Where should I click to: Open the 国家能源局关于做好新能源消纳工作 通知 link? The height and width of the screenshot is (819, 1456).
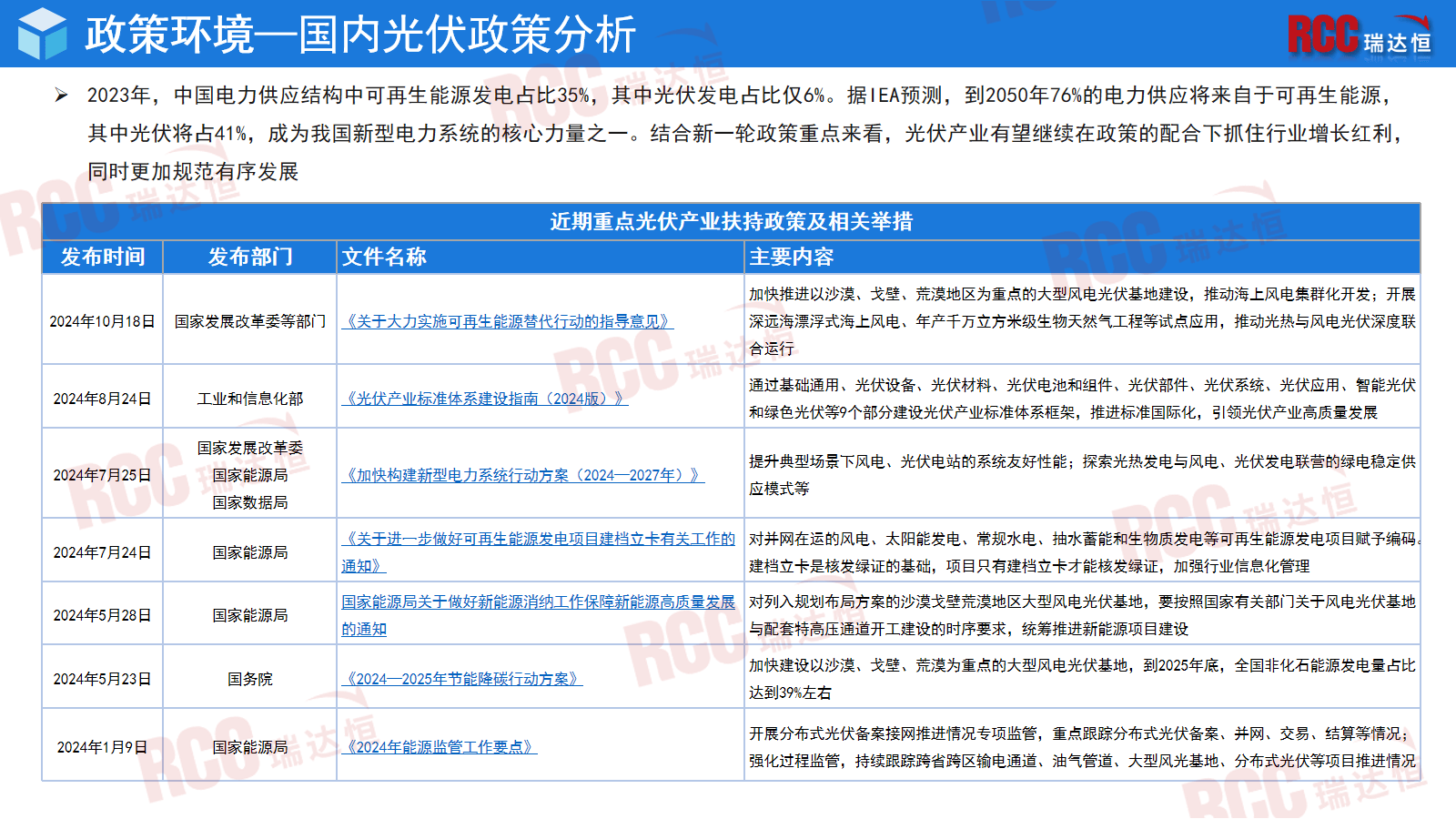(539, 615)
